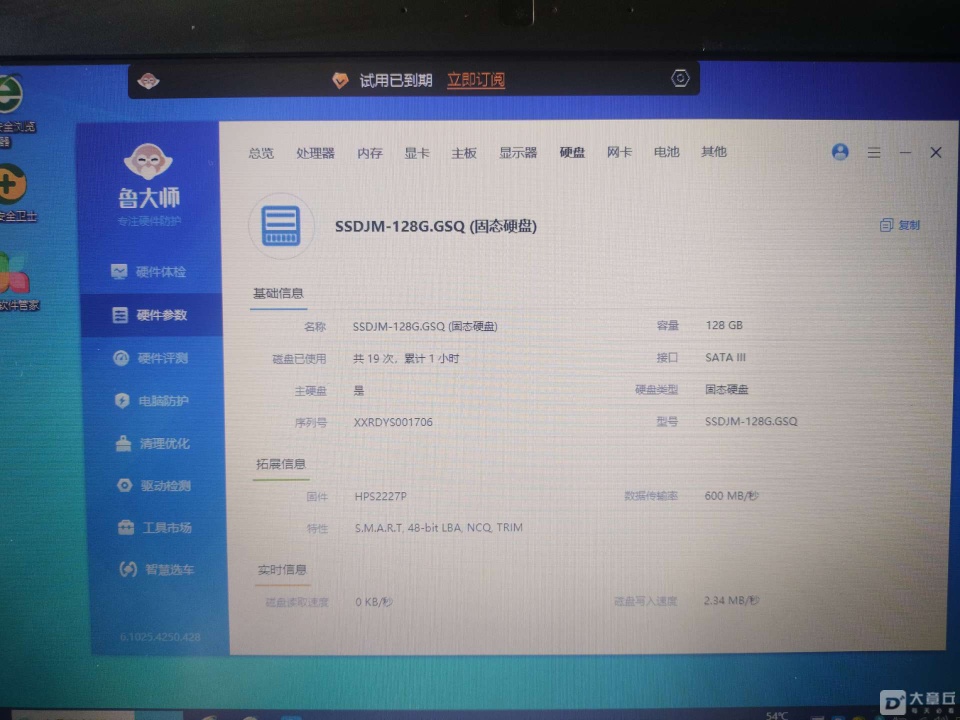Open the 电池 tab
This screenshot has height=720, width=960.
pos(666,151)
